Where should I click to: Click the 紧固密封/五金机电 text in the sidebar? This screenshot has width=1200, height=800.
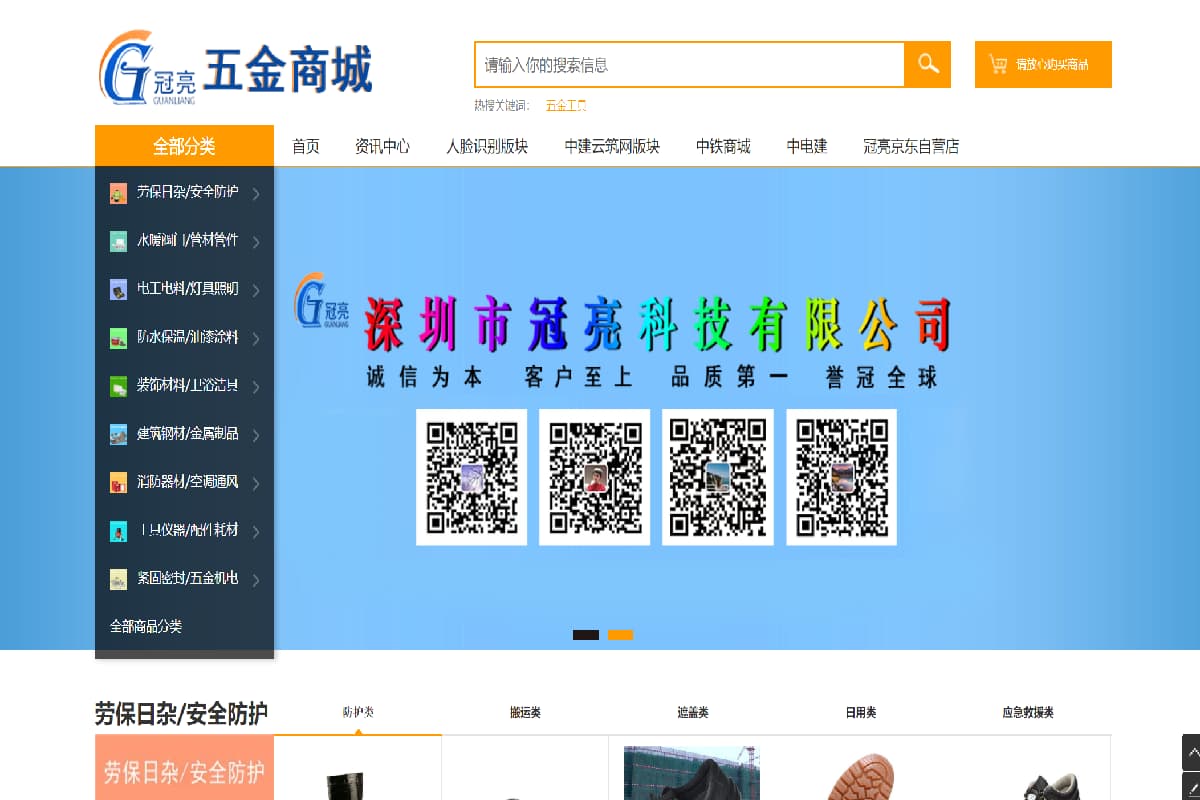(188, 578)
